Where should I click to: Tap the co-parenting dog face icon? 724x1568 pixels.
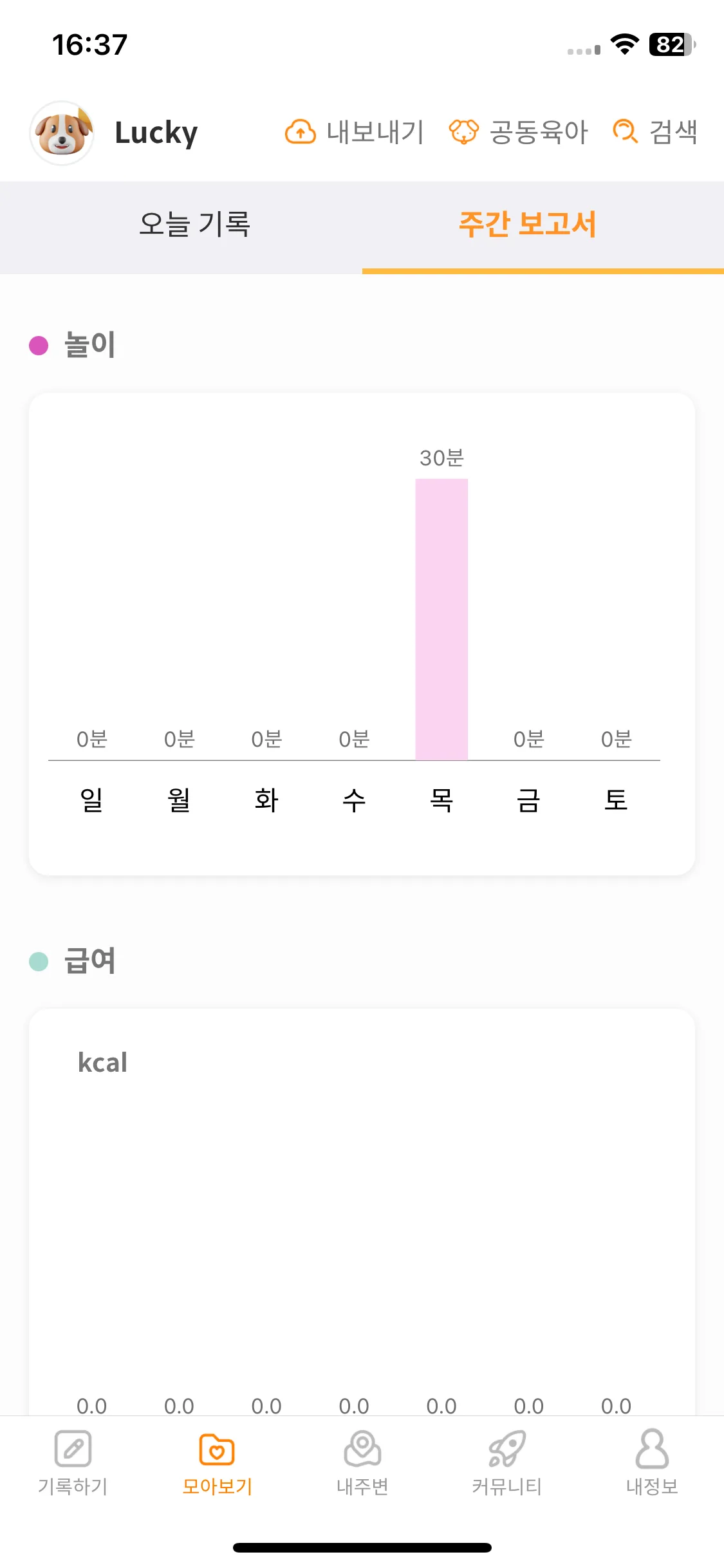[464, 132]
